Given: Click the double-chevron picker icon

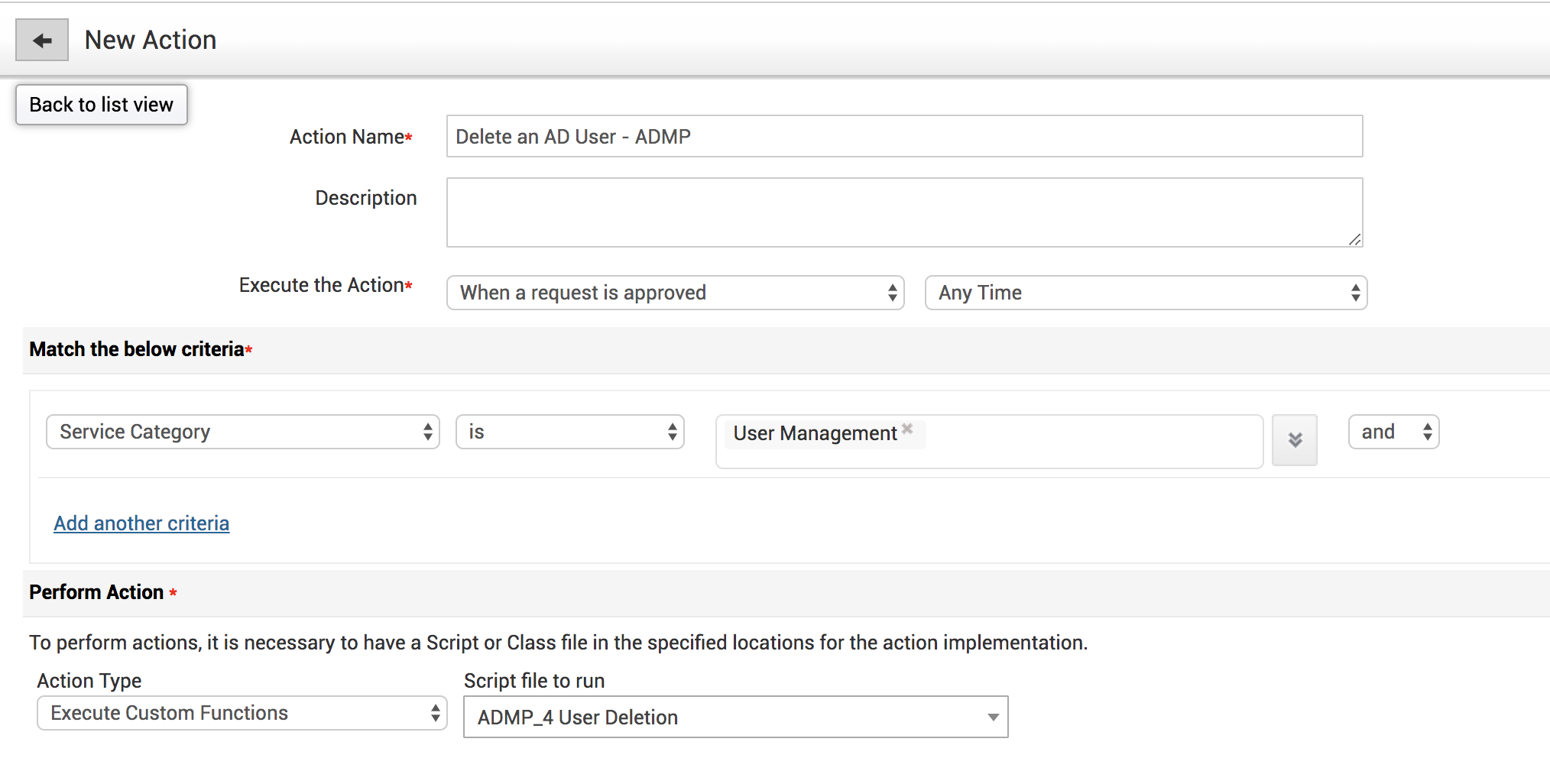Looking at the screenshot, I should pyautogui.click(x=1294, y=440).
